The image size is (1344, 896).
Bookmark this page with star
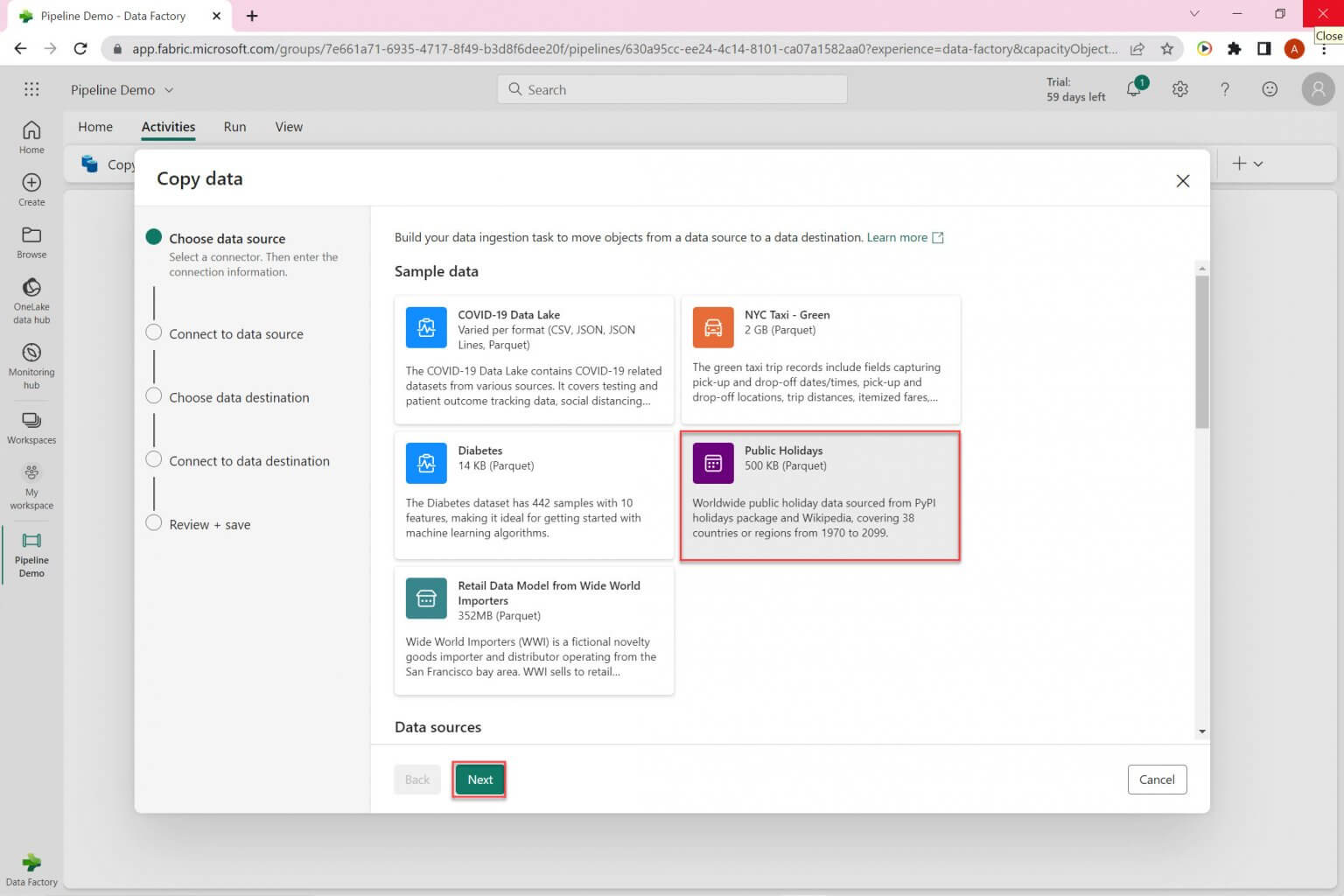pyautogui.click(x=1167, y=49)
